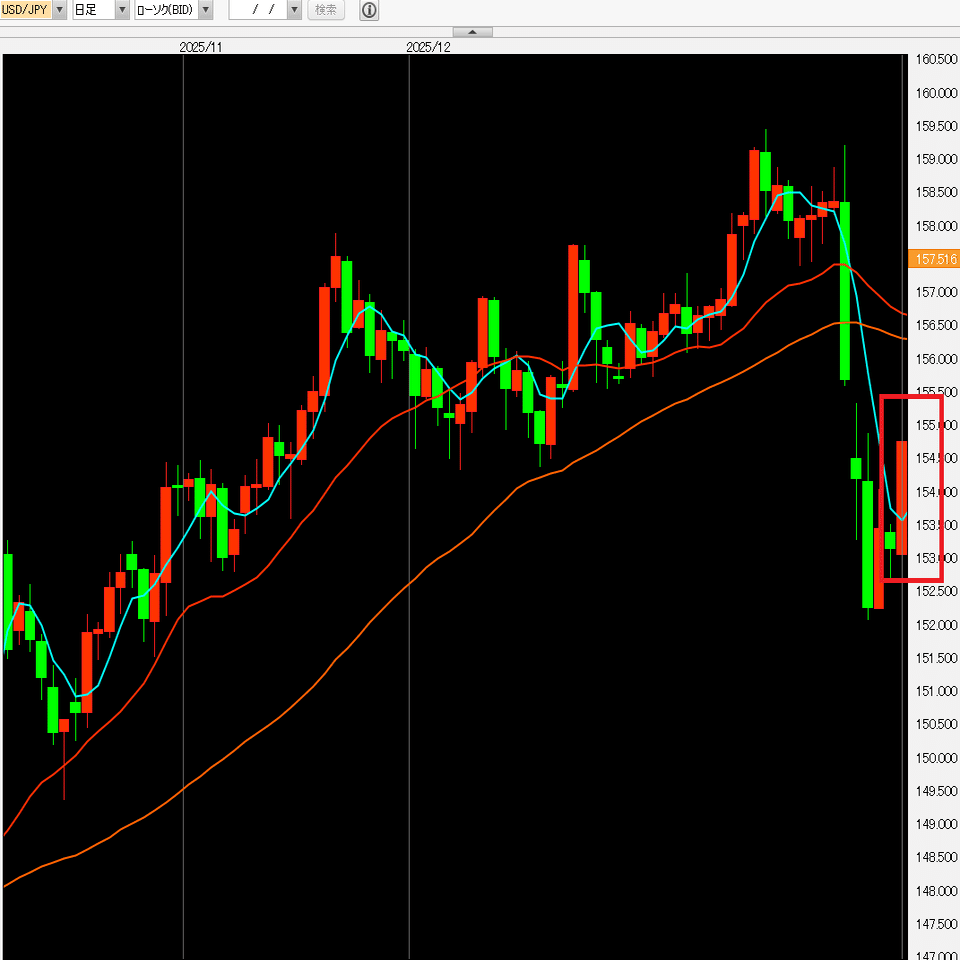Click the tallest green candle near 158.000

(x=844, y=291)
